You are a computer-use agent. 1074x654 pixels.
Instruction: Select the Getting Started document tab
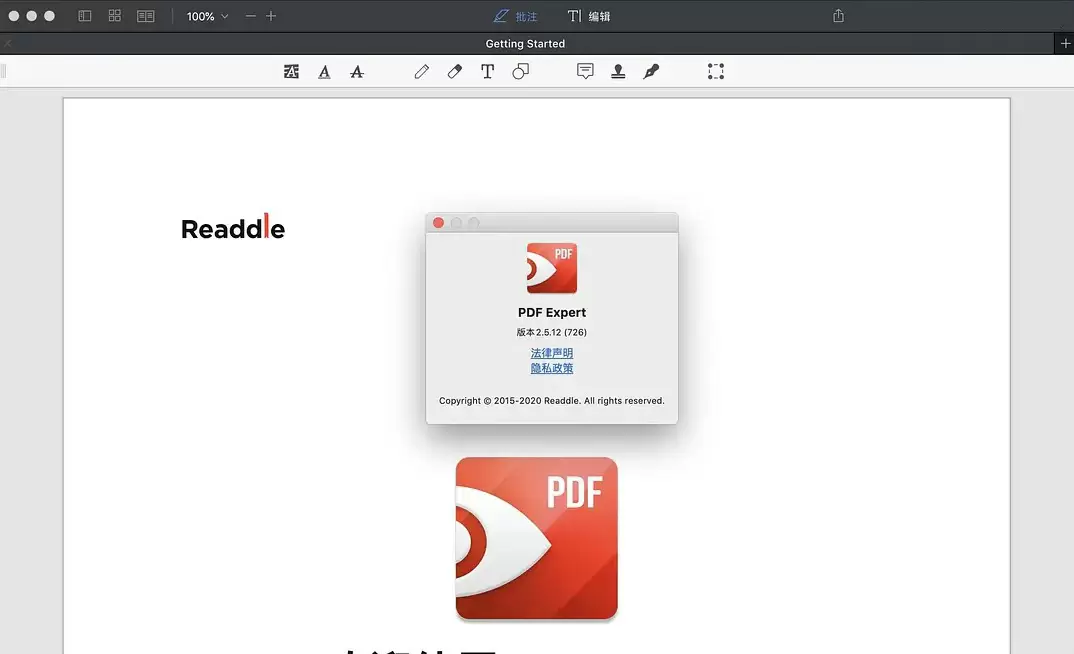[x=525, y=43]
